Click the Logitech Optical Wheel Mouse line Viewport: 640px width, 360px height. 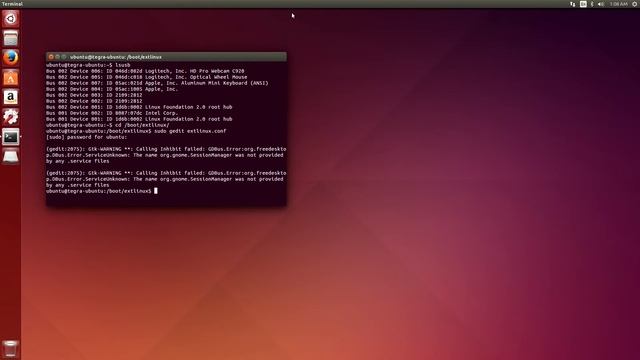tap(147, 77)
